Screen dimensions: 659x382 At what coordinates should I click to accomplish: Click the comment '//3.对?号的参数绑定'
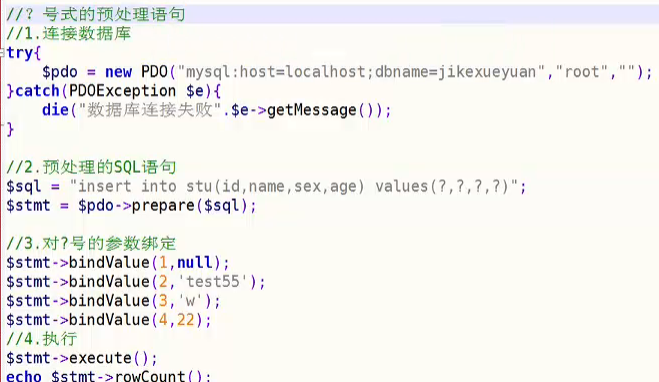[x=91, y=244]
